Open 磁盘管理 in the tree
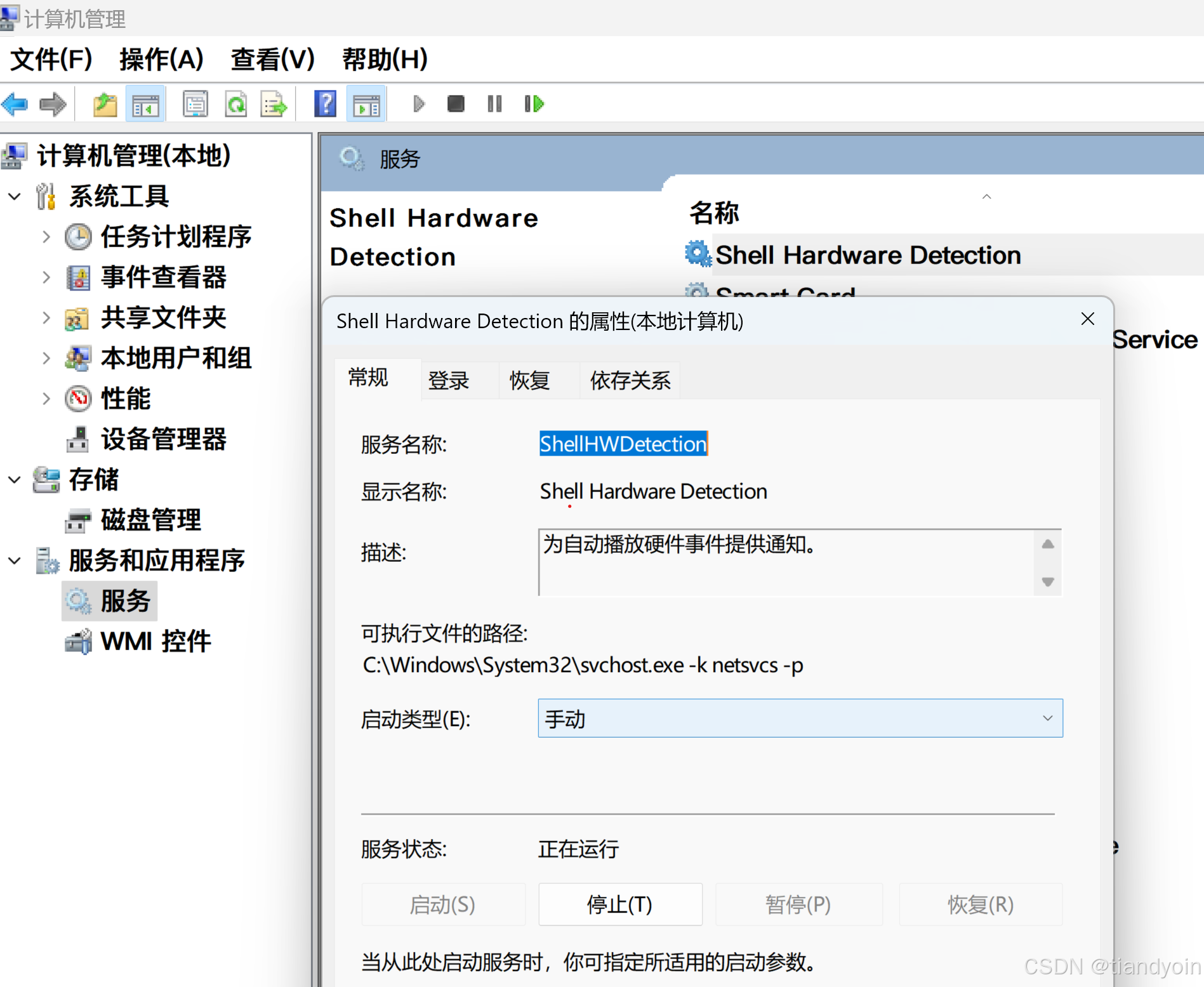The width and height of the screenshot is (1204, 987). pyautogui.click(x=151, y=520)
